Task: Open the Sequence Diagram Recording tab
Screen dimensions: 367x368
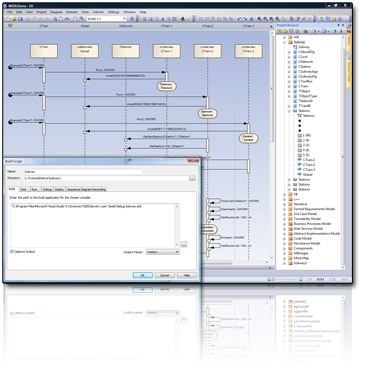Action: coord(86,189)
